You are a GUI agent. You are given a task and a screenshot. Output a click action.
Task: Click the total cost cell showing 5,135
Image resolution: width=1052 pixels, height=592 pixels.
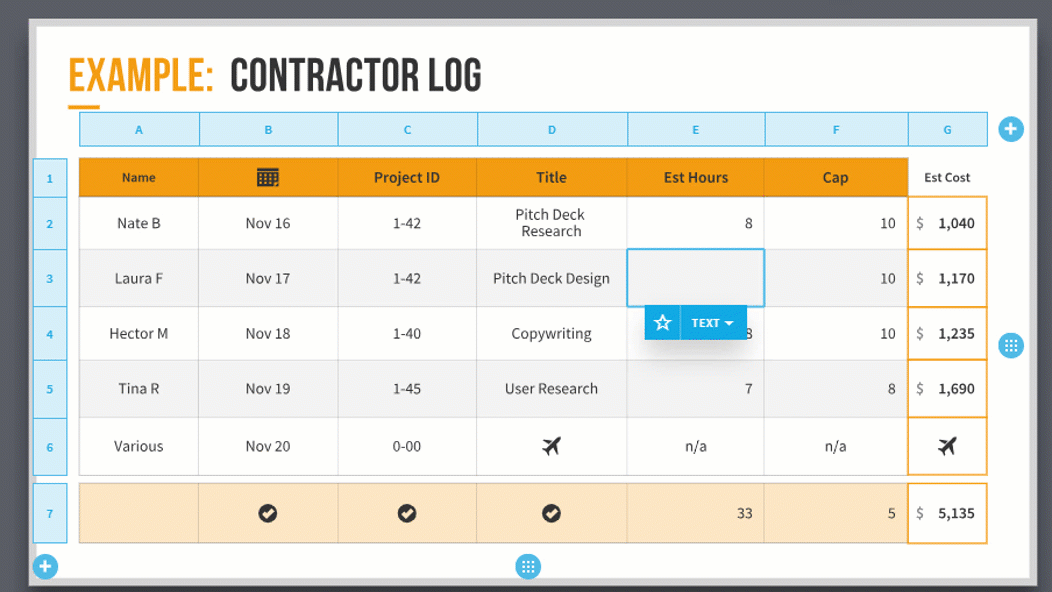pos(947,513)
